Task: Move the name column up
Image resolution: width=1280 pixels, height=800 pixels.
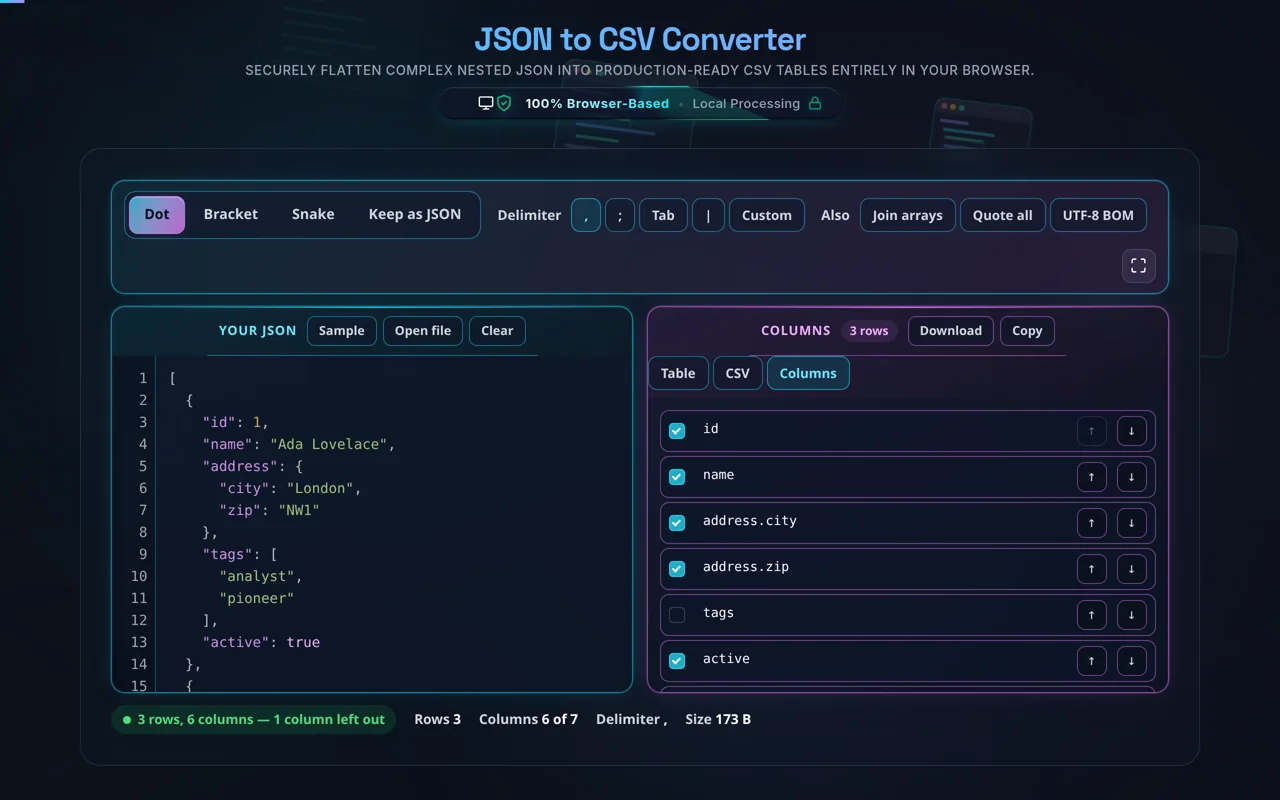Action: (x=1091, y=477)
